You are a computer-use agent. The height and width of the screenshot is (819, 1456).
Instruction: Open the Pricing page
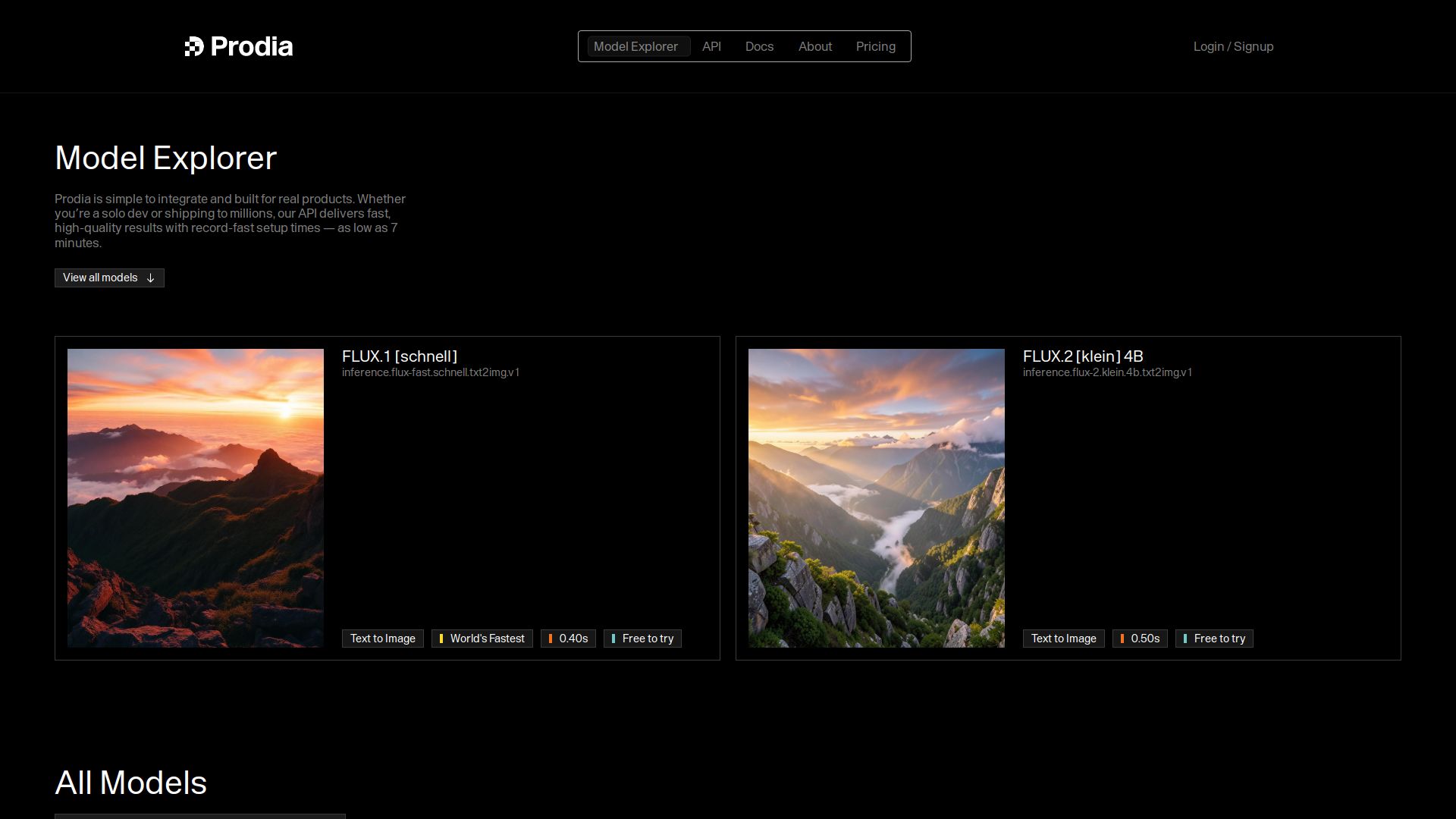(876, 46)
